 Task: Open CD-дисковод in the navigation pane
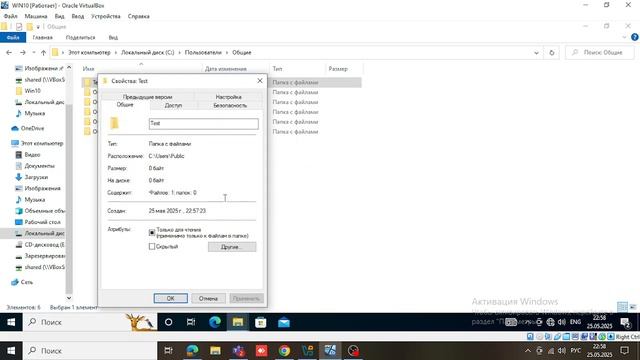[44, 245]
